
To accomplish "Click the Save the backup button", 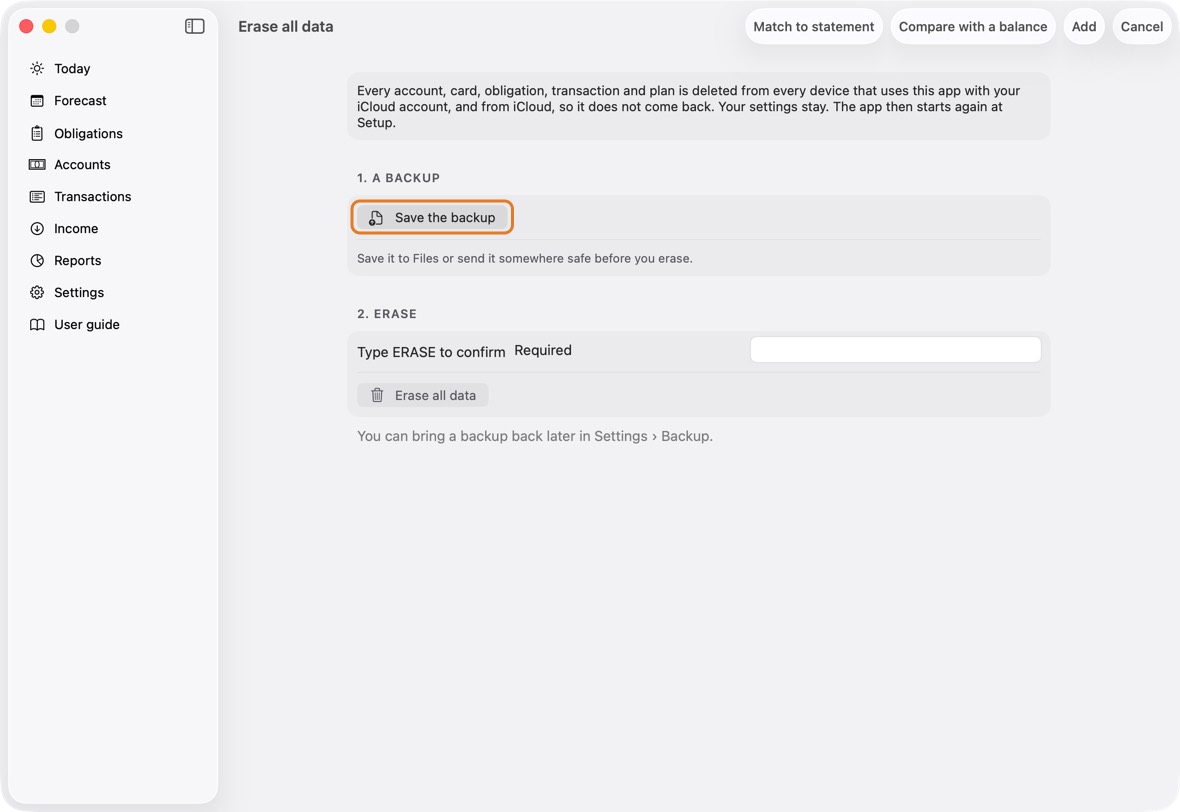I will pyautogui.click(x=433, y=217).
